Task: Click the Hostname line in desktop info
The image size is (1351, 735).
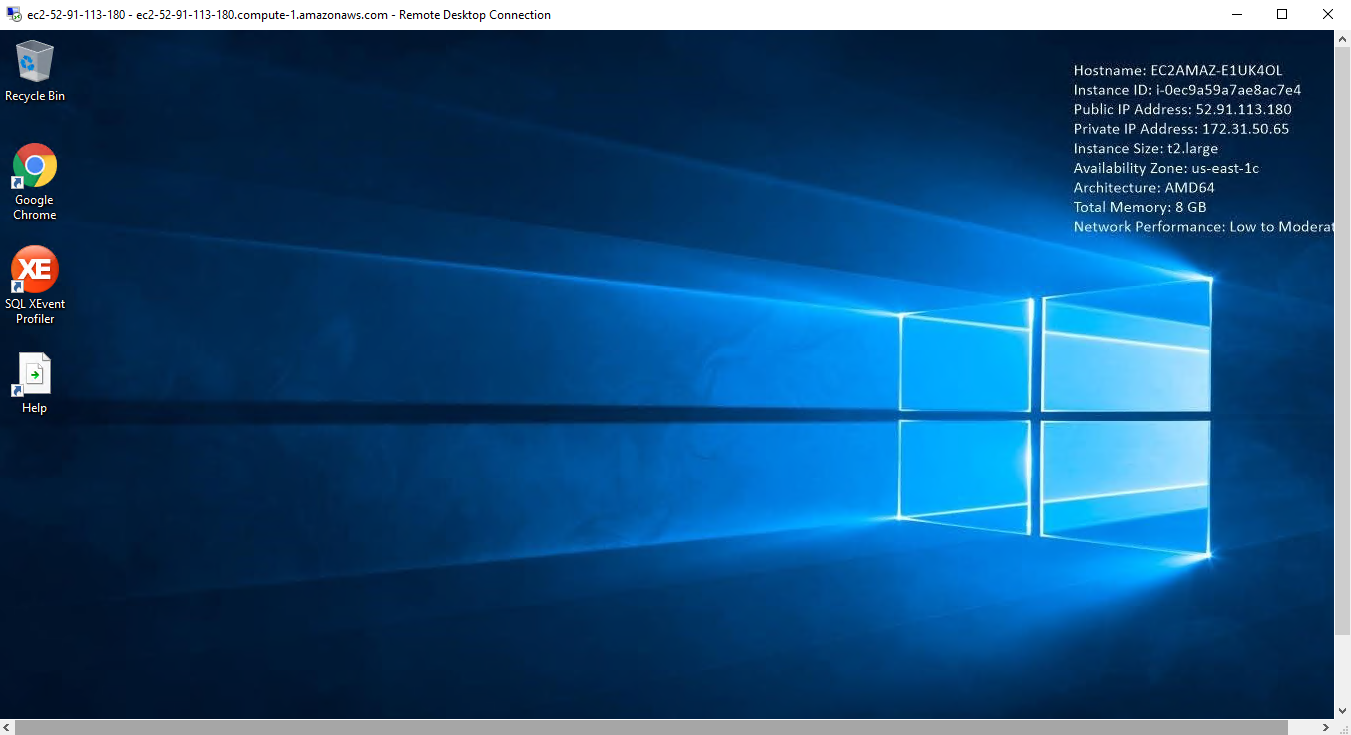Action: 1177,71
